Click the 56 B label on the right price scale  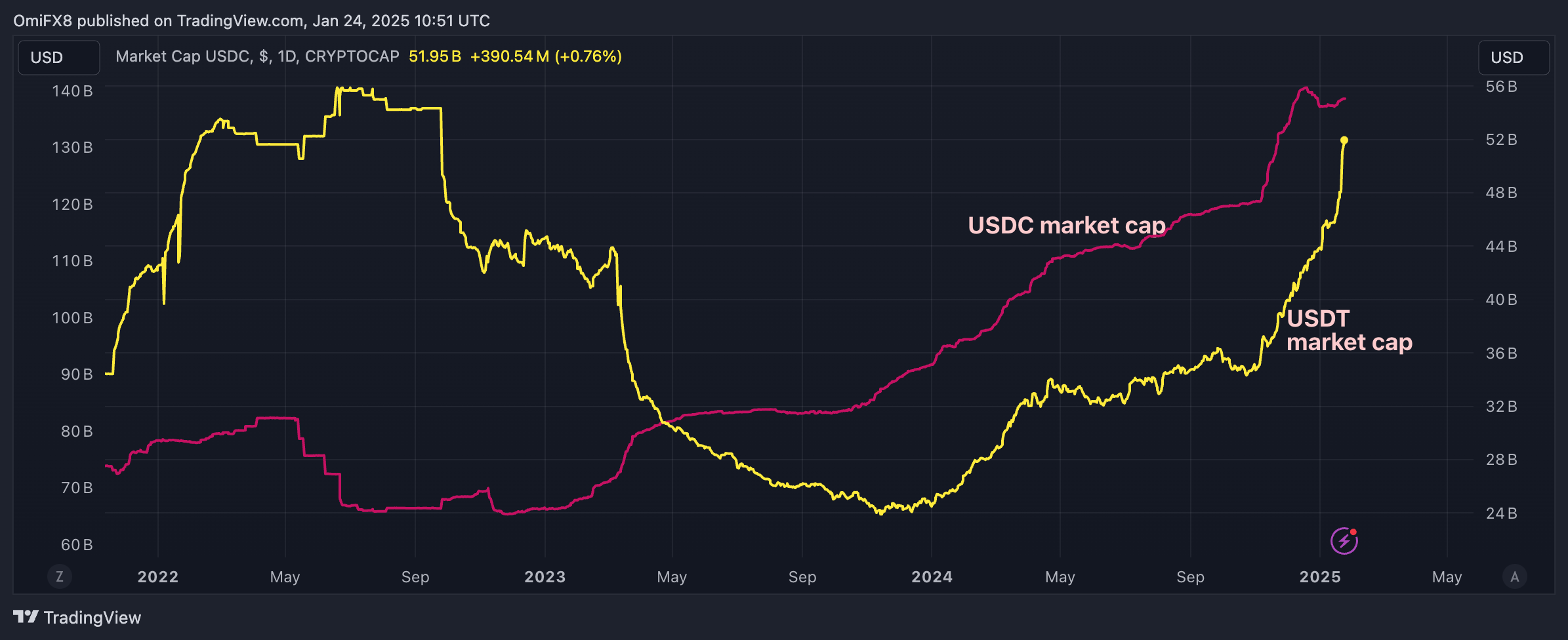(x=1501, y=87)
